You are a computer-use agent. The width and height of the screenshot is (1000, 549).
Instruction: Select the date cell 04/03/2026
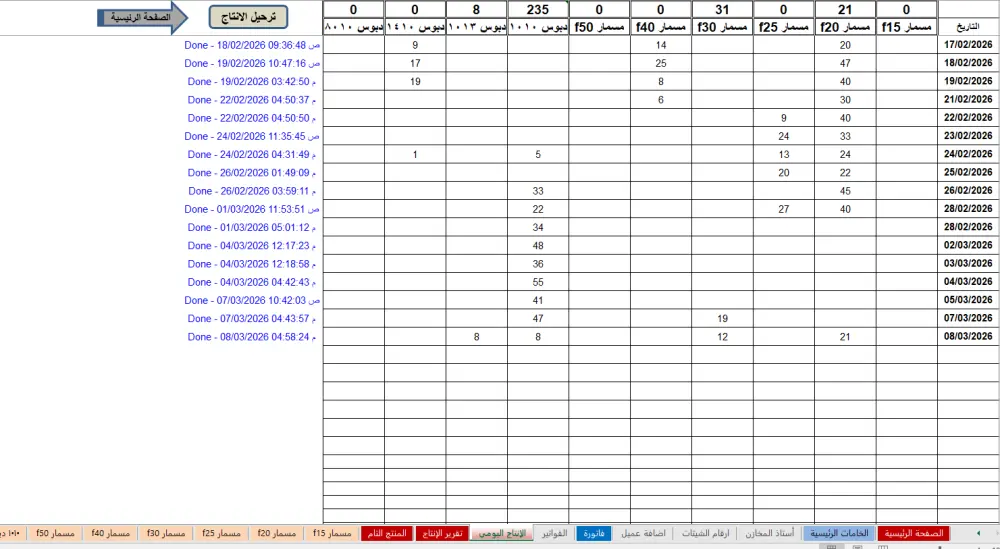[x=968, y=281]
